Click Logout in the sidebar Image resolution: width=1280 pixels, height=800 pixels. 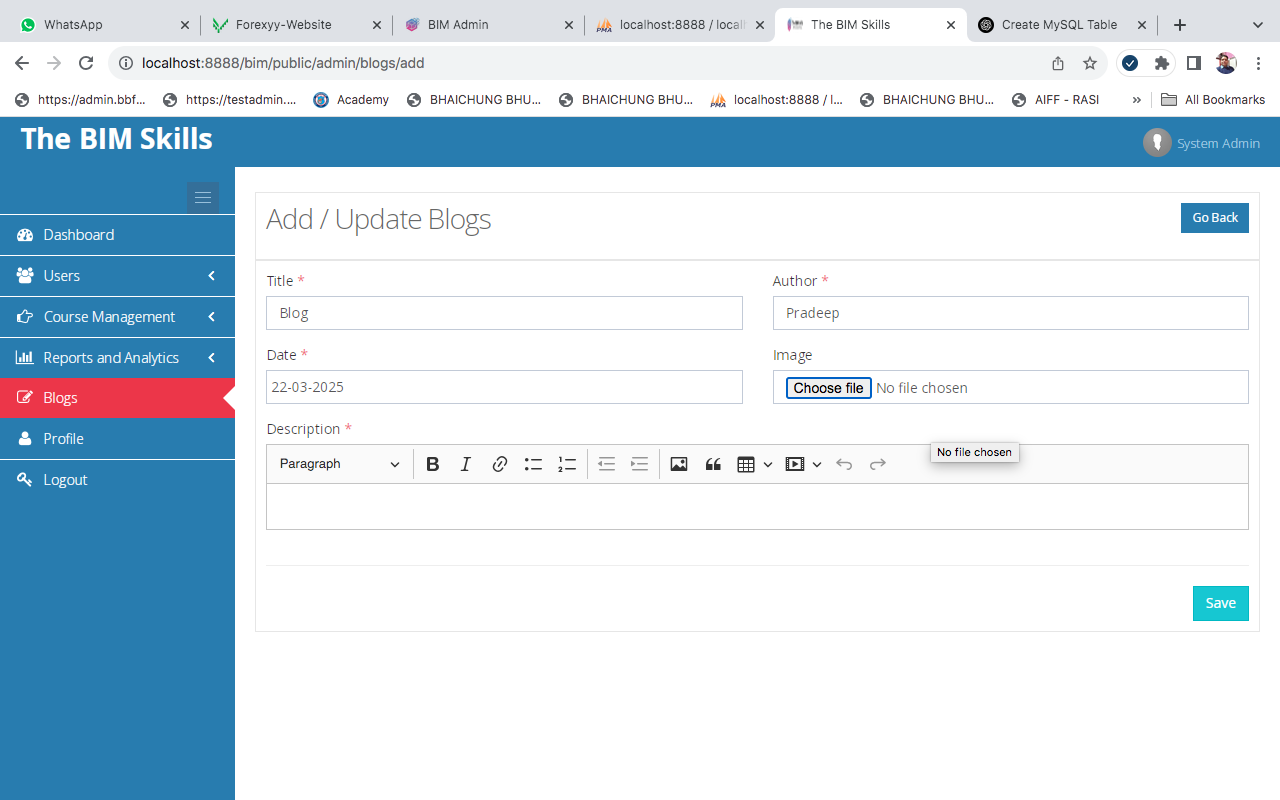pos(117,480)
